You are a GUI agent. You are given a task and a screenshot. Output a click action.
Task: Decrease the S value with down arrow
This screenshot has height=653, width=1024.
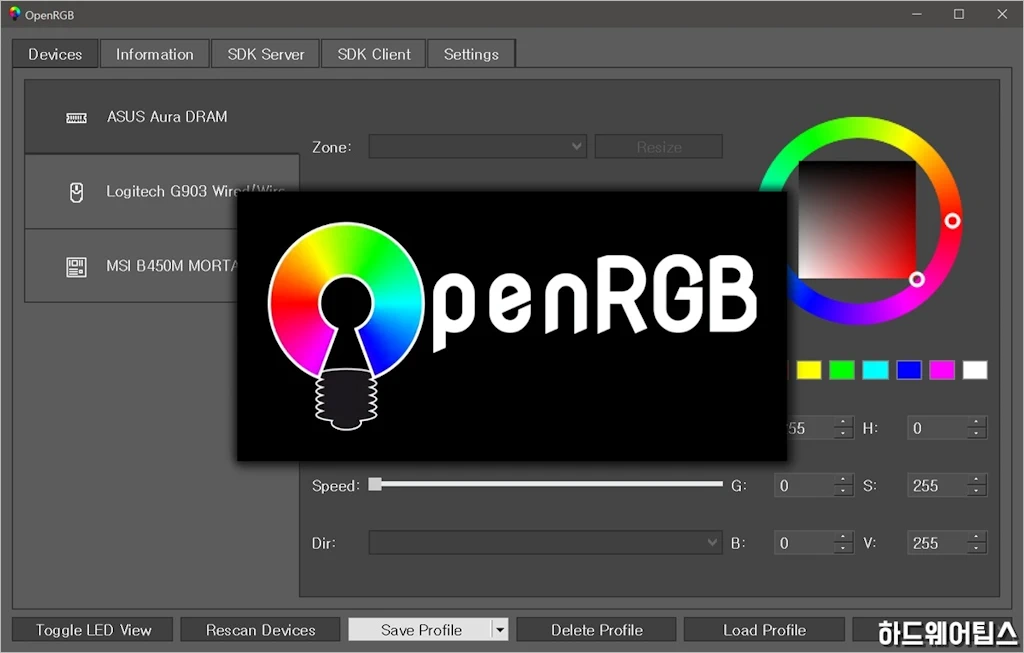click(976, 492)
